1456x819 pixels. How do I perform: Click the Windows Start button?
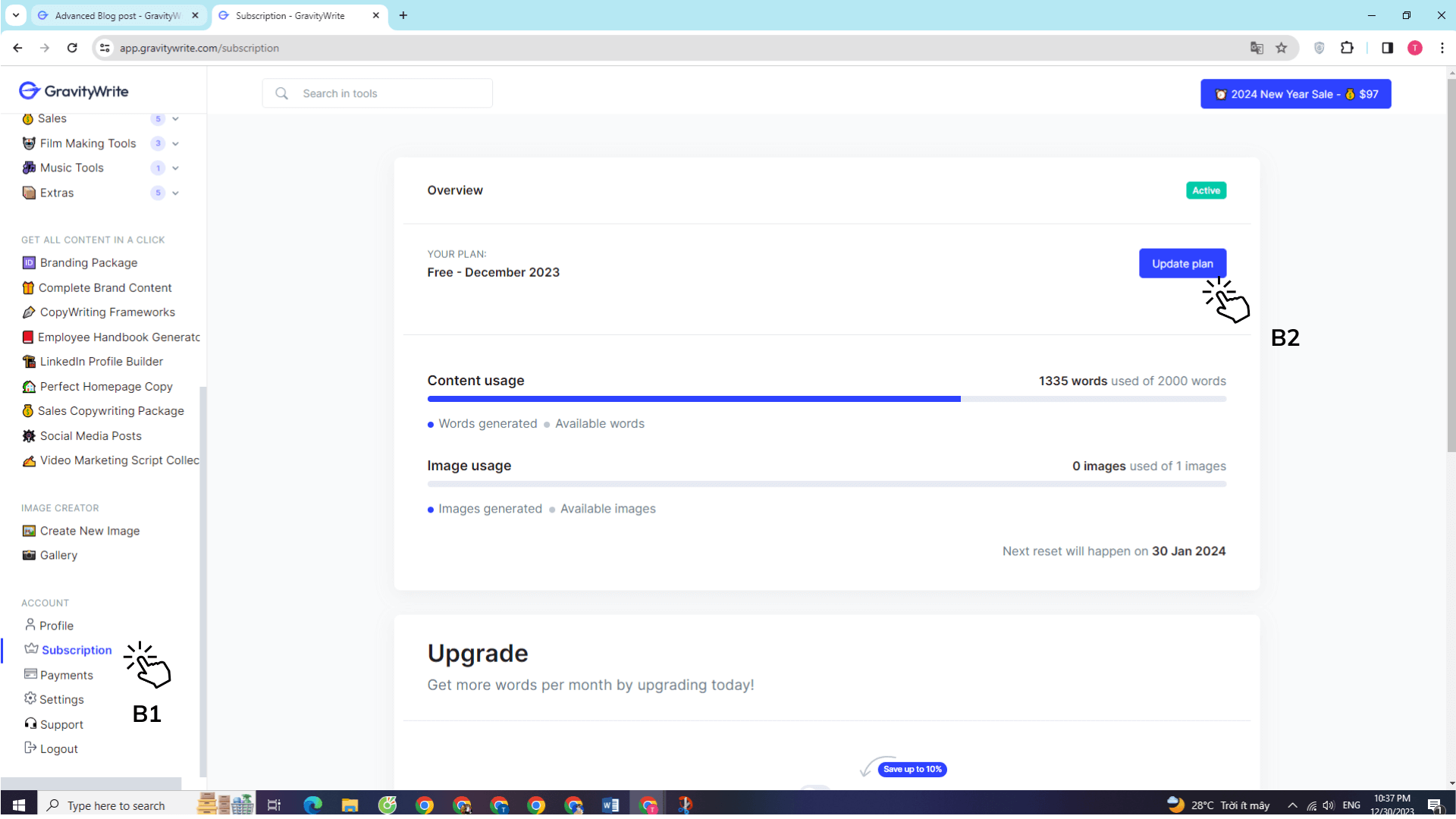[19, 805]
